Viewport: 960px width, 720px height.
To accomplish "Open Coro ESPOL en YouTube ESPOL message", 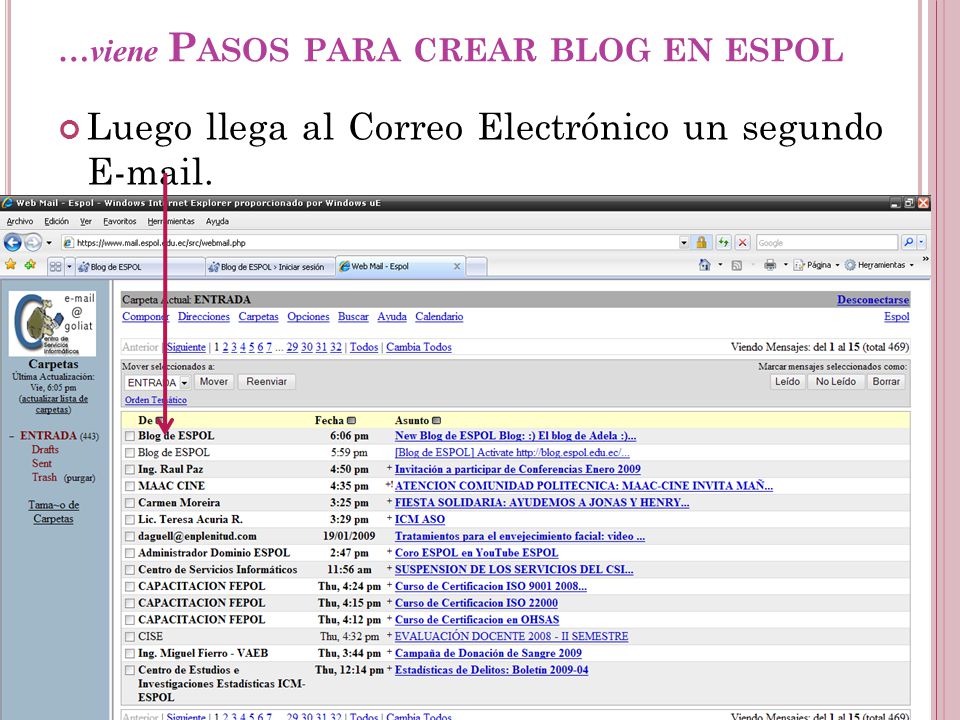I will tap(476, 553).
